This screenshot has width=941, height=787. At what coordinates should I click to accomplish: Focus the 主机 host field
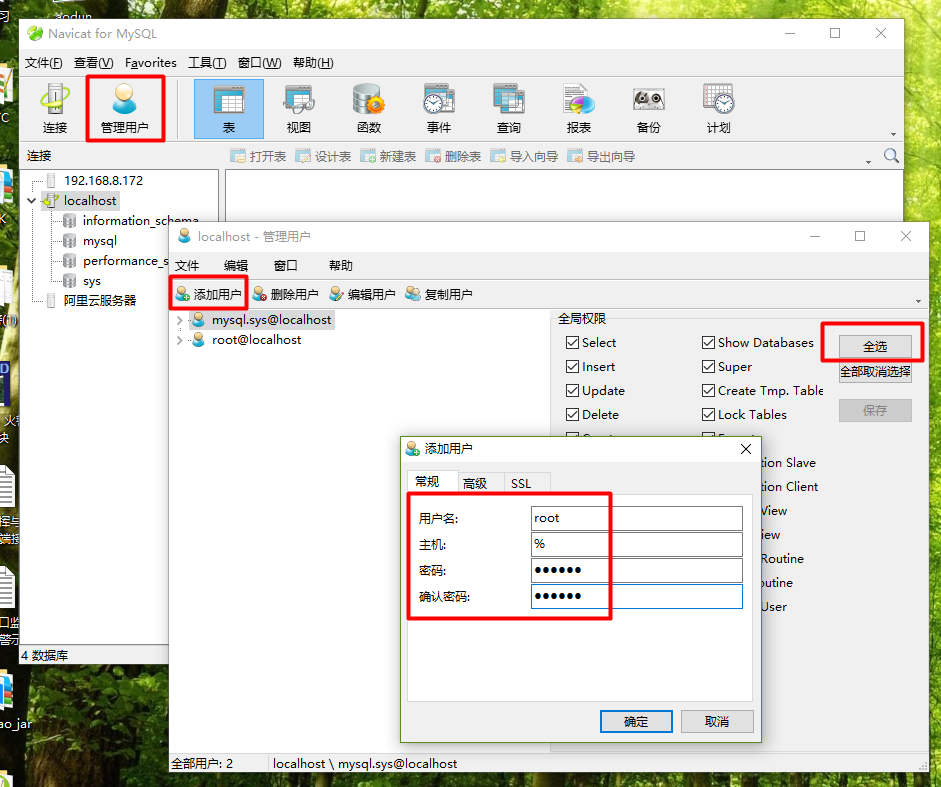pyautogui.click(x=637, y=544)
